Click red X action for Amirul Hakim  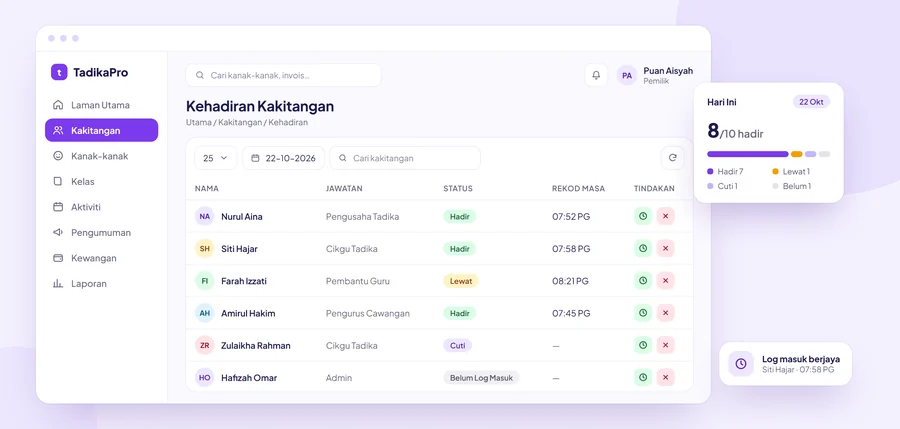click(665, 313)
